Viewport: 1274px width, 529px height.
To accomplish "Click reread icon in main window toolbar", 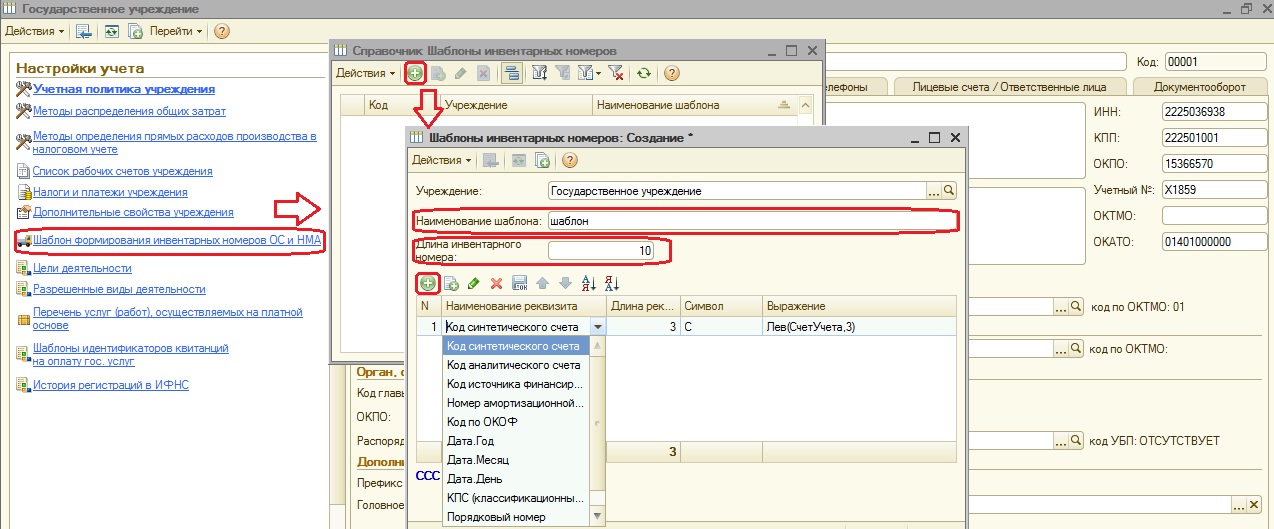I will [x=111, y=31].
